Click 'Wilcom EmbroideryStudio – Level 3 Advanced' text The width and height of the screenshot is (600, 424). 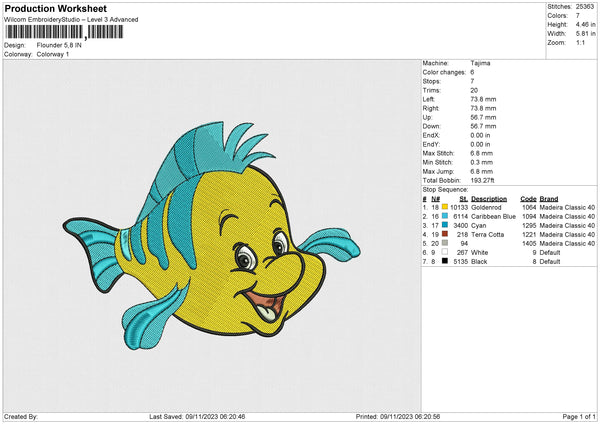pyautogui.click(x=71, y=20)
